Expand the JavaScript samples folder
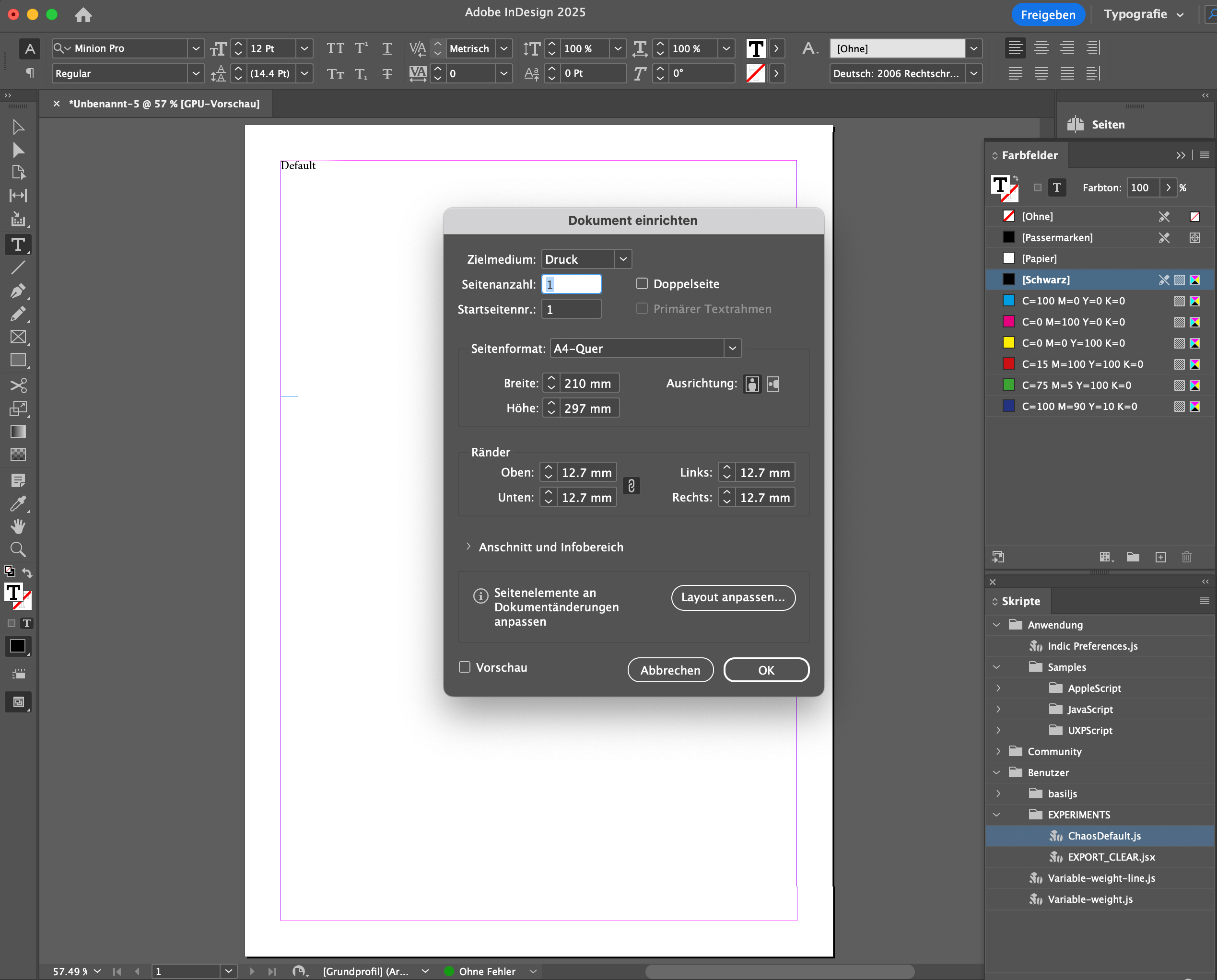The height and width of the screenshot is (980, 1217). [998, 709]
